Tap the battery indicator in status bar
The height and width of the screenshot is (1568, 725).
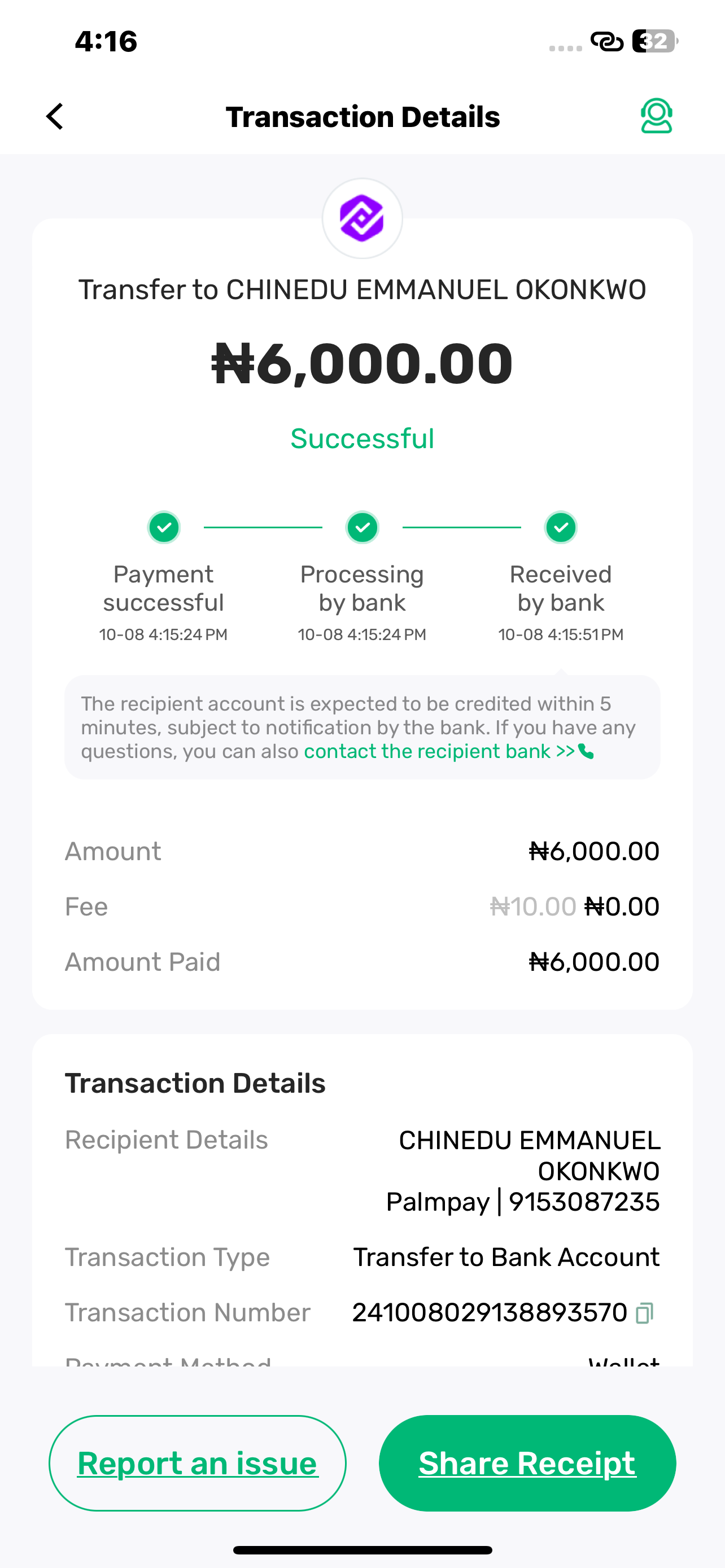pyautogui.click(x=654, y=41)
